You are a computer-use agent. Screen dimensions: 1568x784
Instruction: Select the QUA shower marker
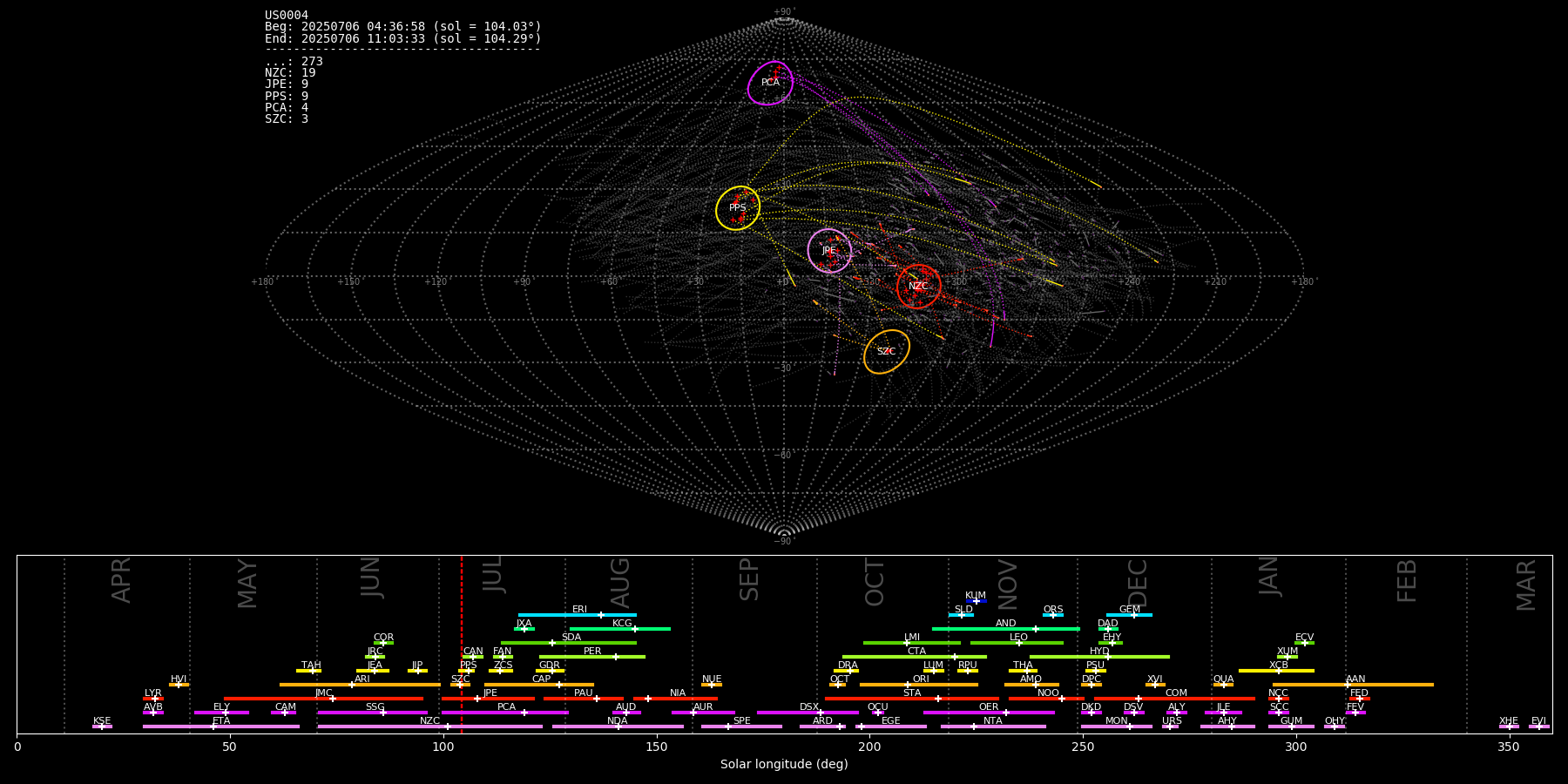tap(1223, 685)
